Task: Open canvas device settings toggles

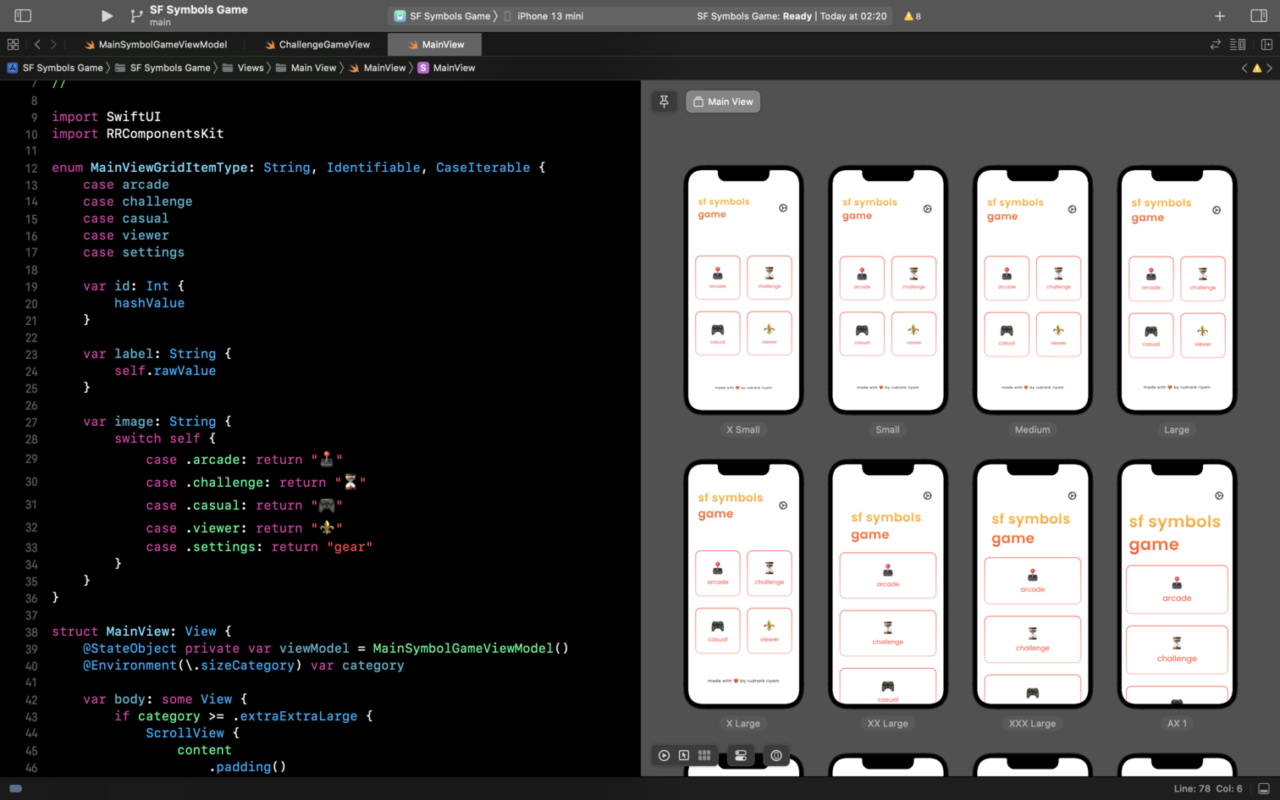Action: 741,756
